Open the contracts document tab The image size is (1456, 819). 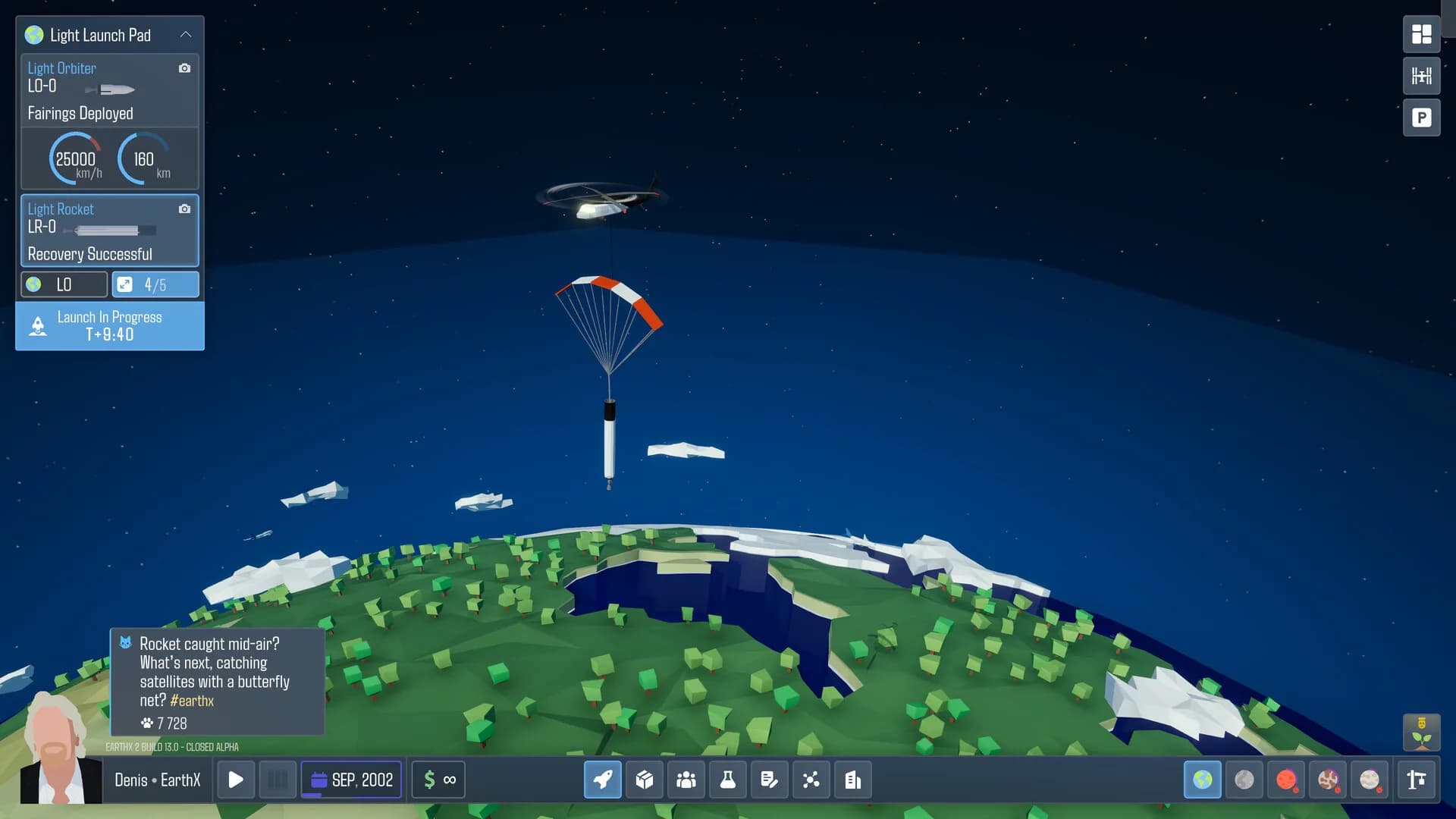(770, 780)
